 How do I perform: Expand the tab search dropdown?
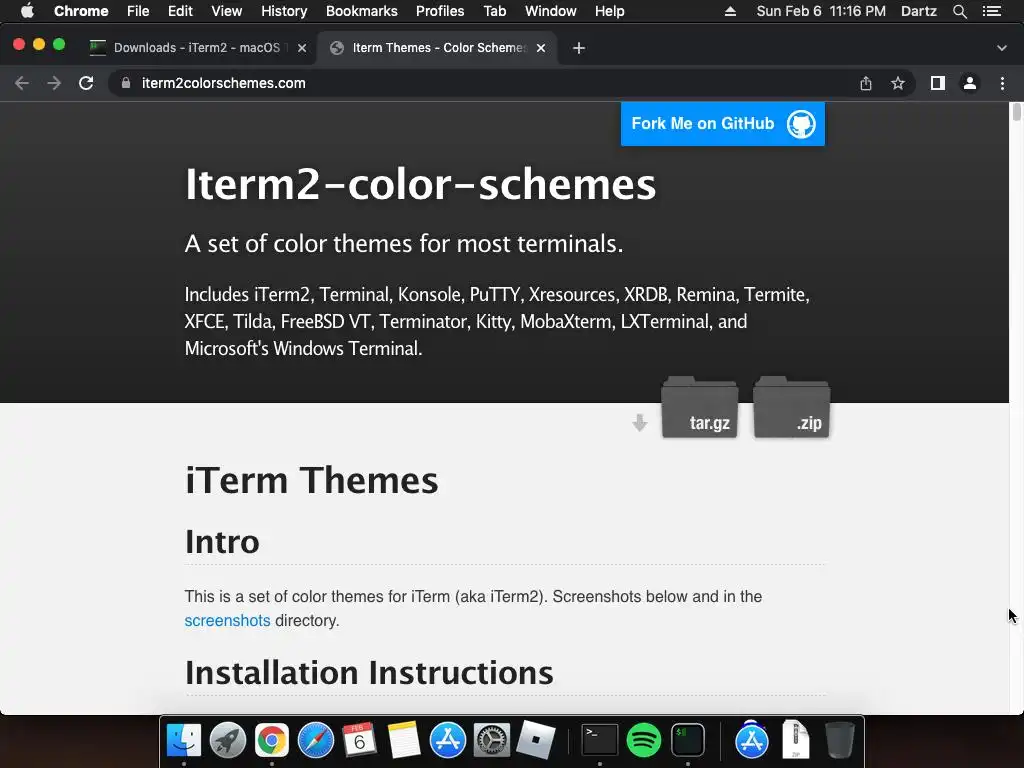[1002, 48]
